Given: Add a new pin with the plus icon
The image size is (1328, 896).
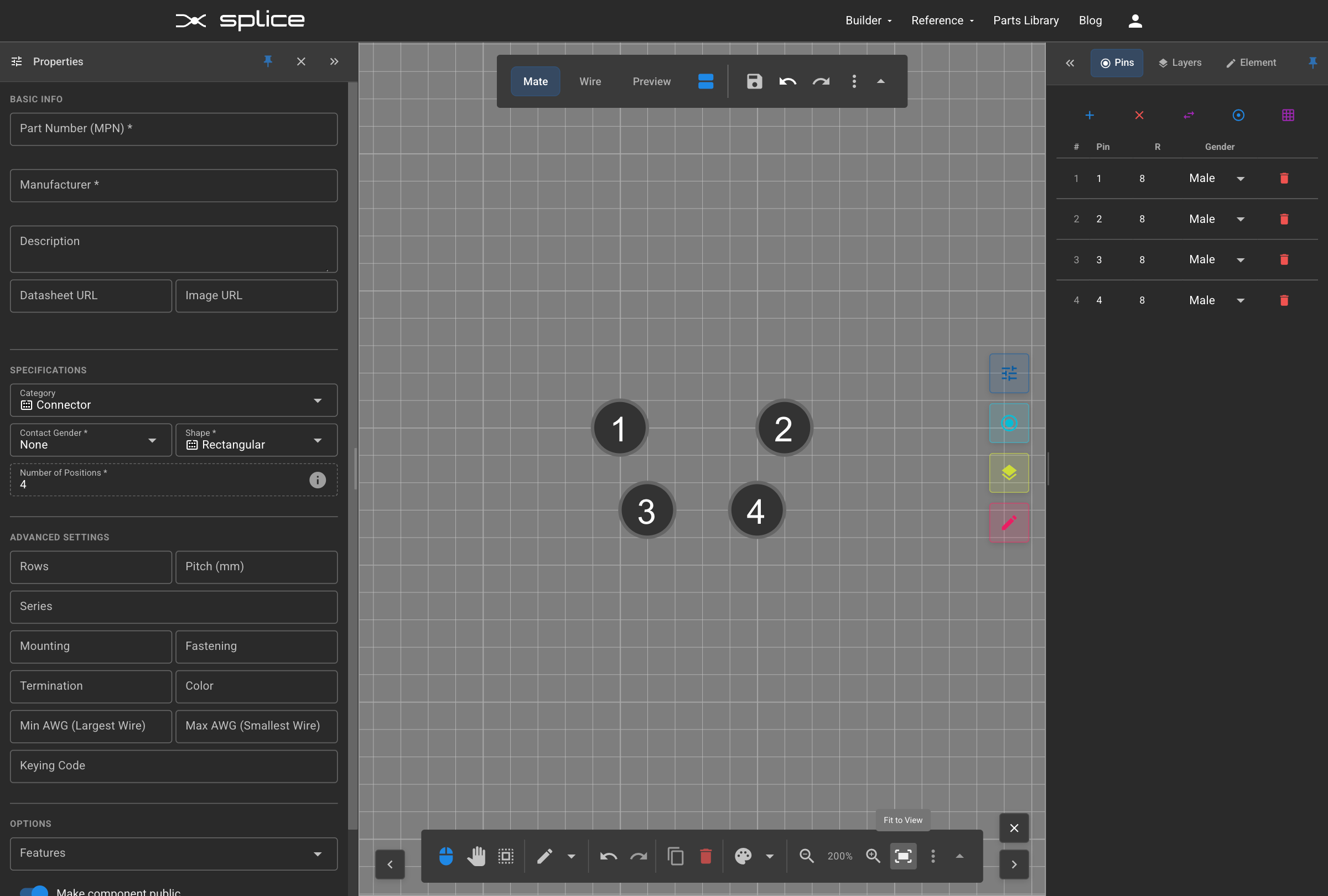Looking at the screenshot, I should pyautogui.click(x=1090, y=115).
